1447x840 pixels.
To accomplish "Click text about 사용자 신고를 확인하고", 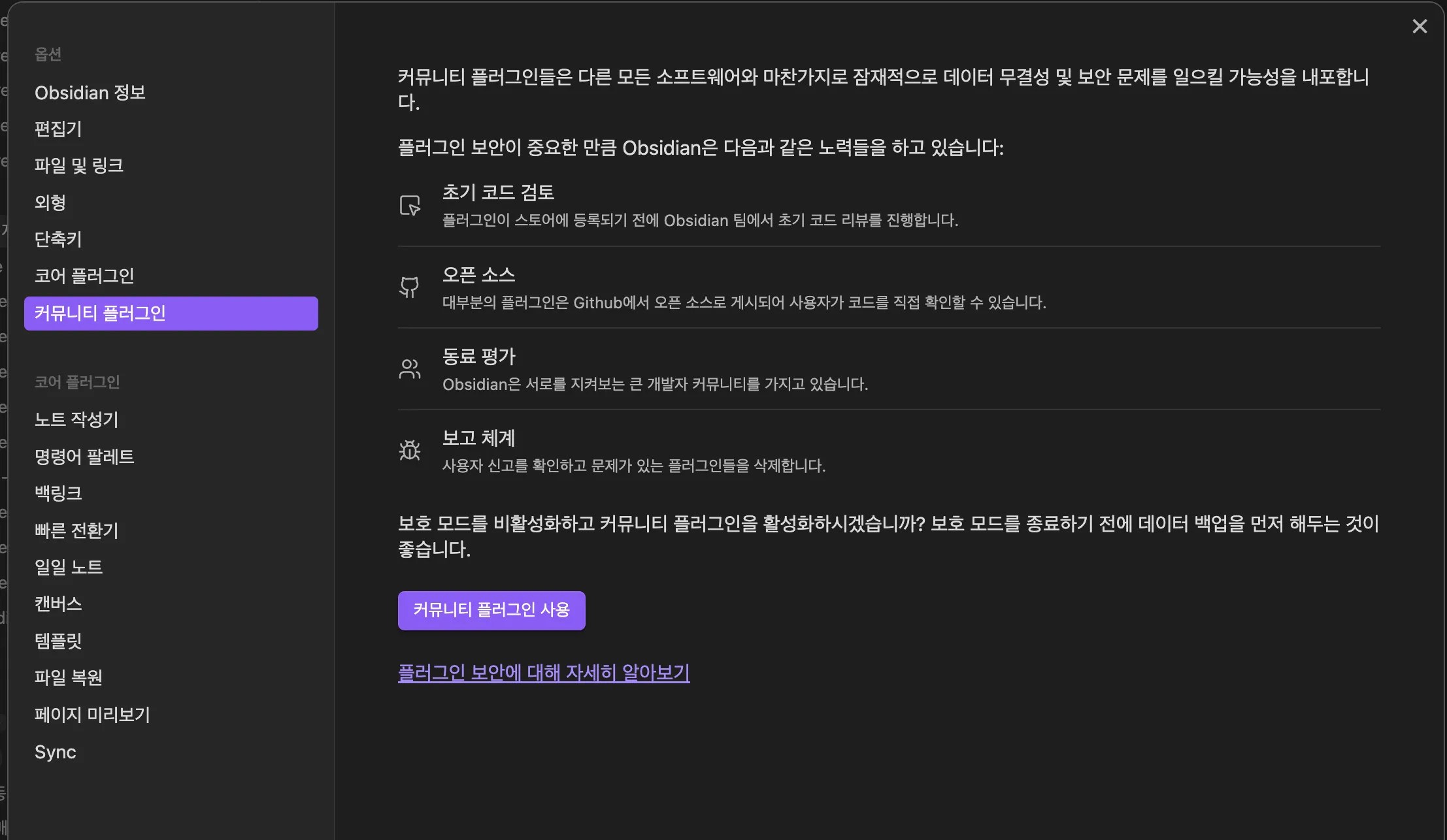I will pyautogui.click(x=634, y=466).
